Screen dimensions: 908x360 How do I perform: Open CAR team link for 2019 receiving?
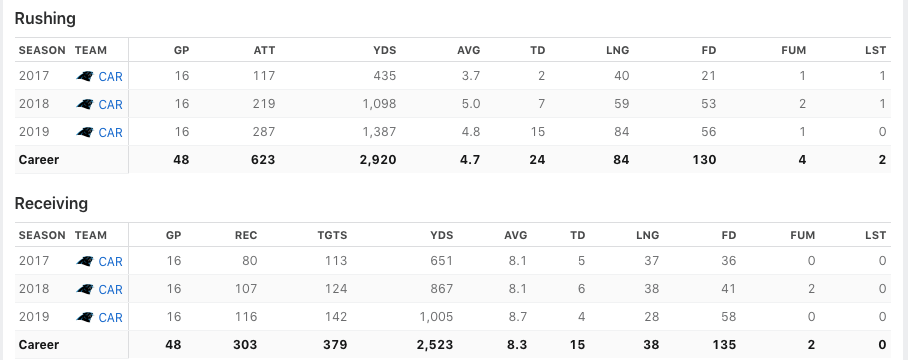111,317
